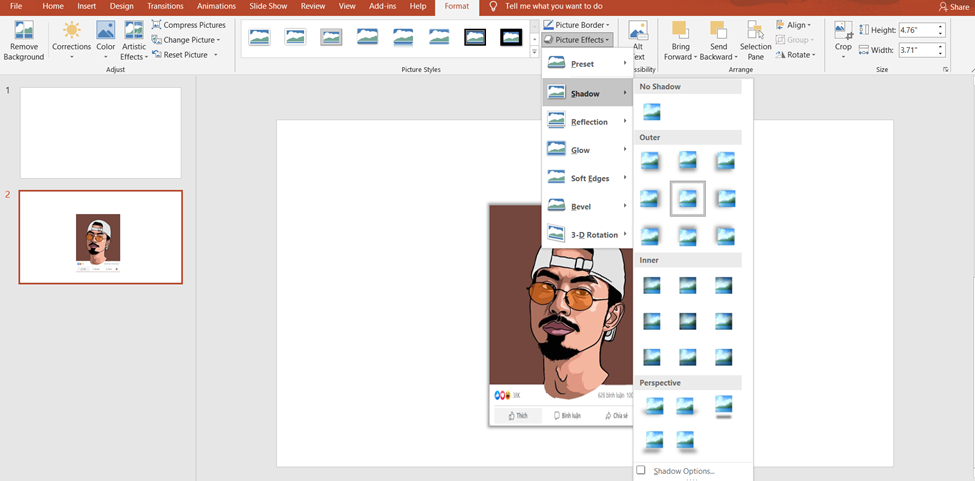The image size is (975, 481).
Task: Open the Rotate dropdown
Action: point(796,55)
